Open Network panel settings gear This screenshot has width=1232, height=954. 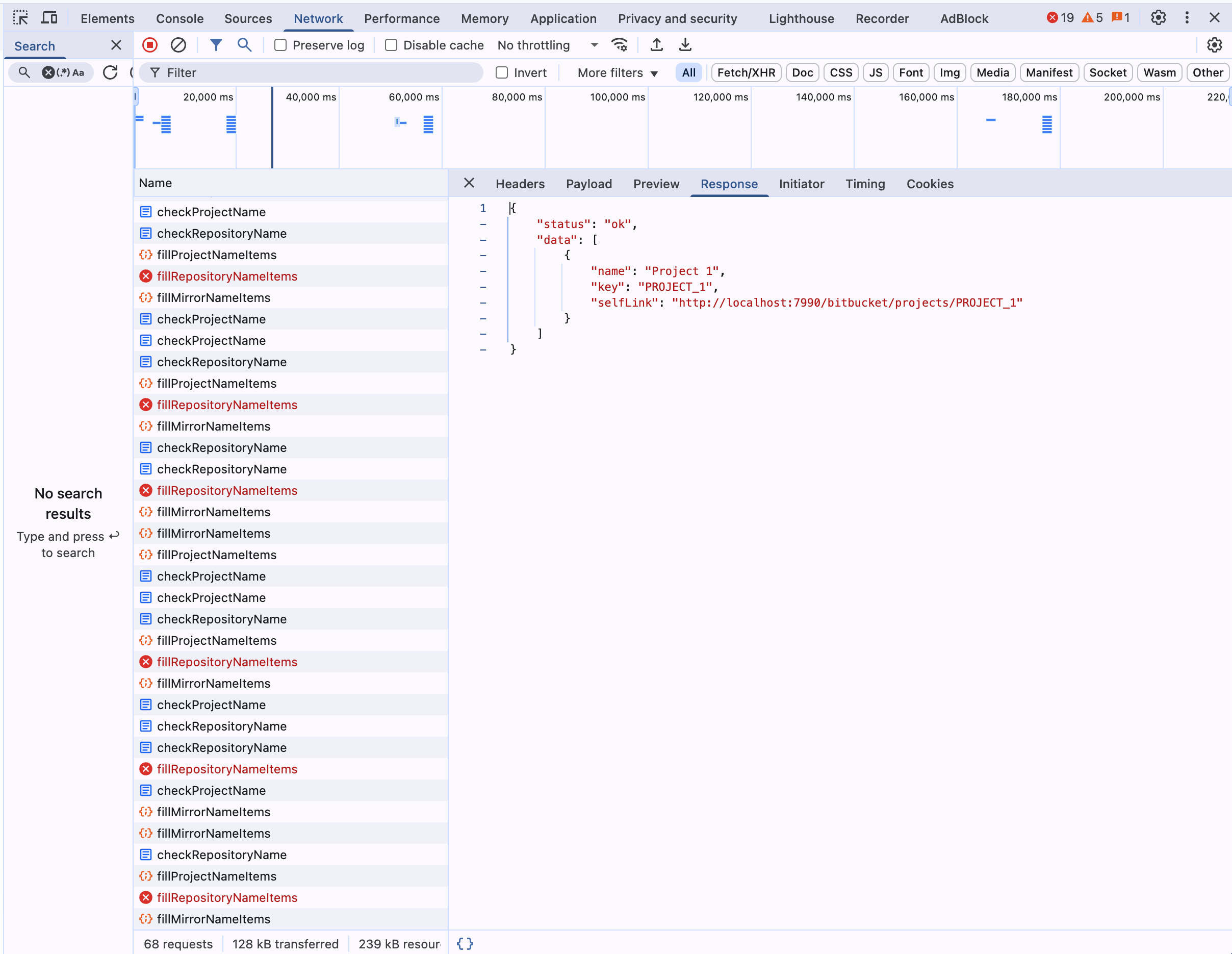pos(1215,45)
